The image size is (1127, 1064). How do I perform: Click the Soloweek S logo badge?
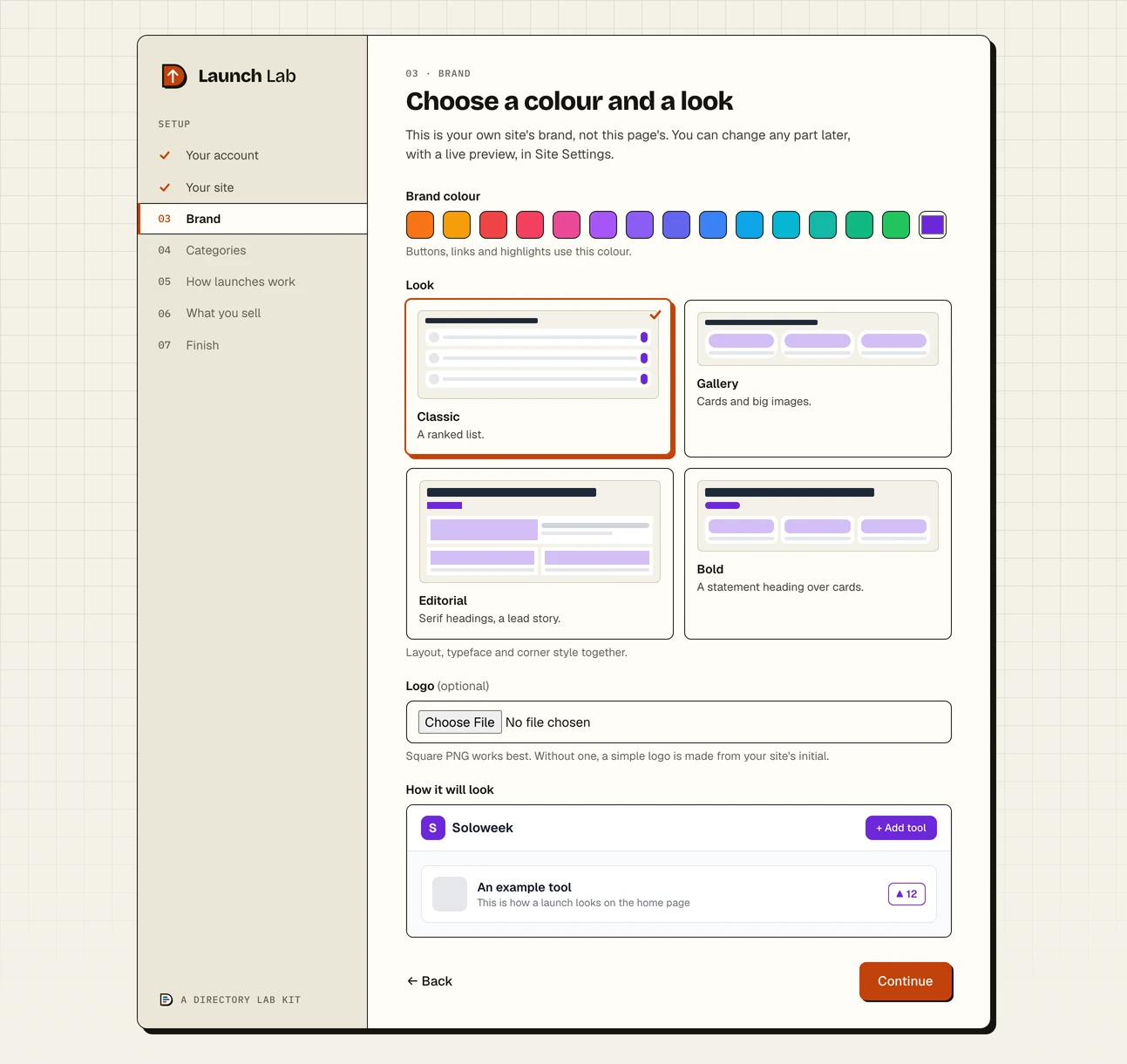(432, 828)
